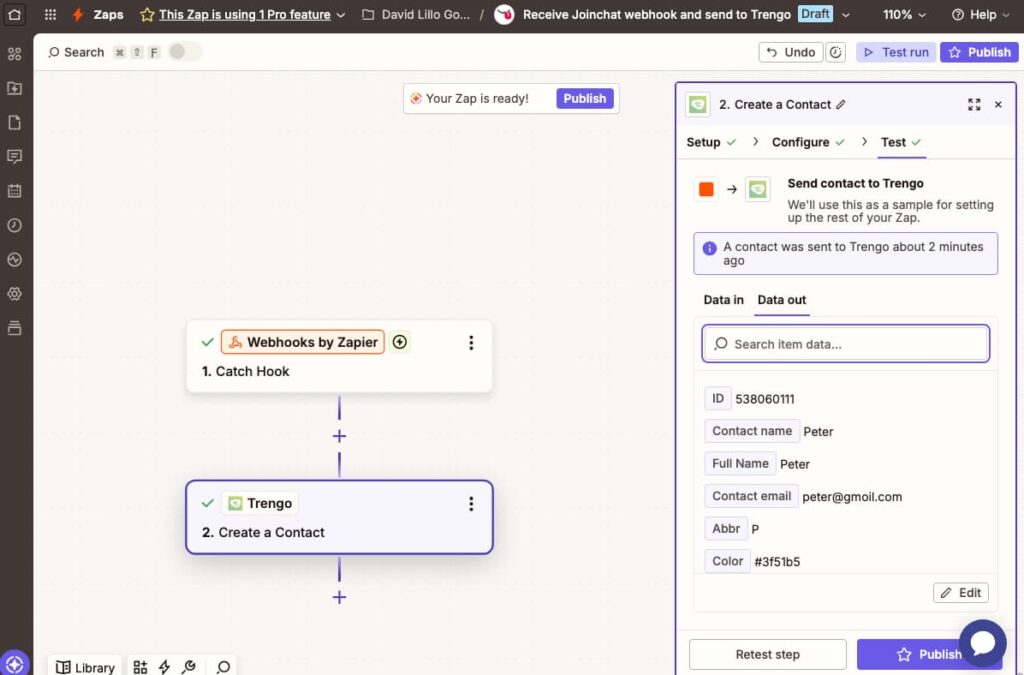Viewport: 1024px width, 675px height.
Task: Click the Test run button
Action: (895, 52)
